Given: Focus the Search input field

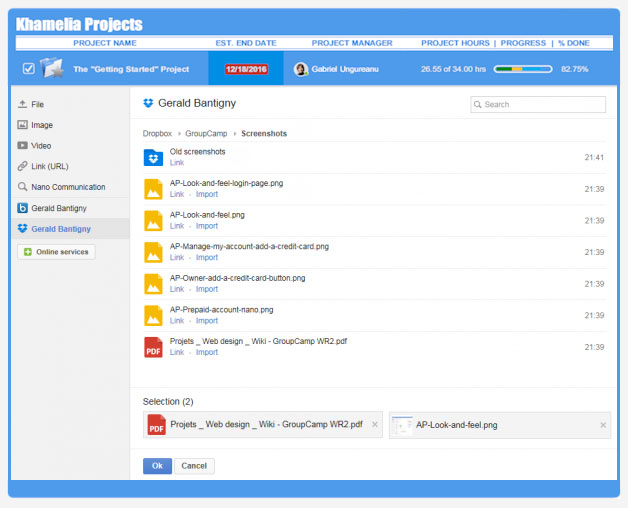Looking at the screenshot, I should click(538, 105).
